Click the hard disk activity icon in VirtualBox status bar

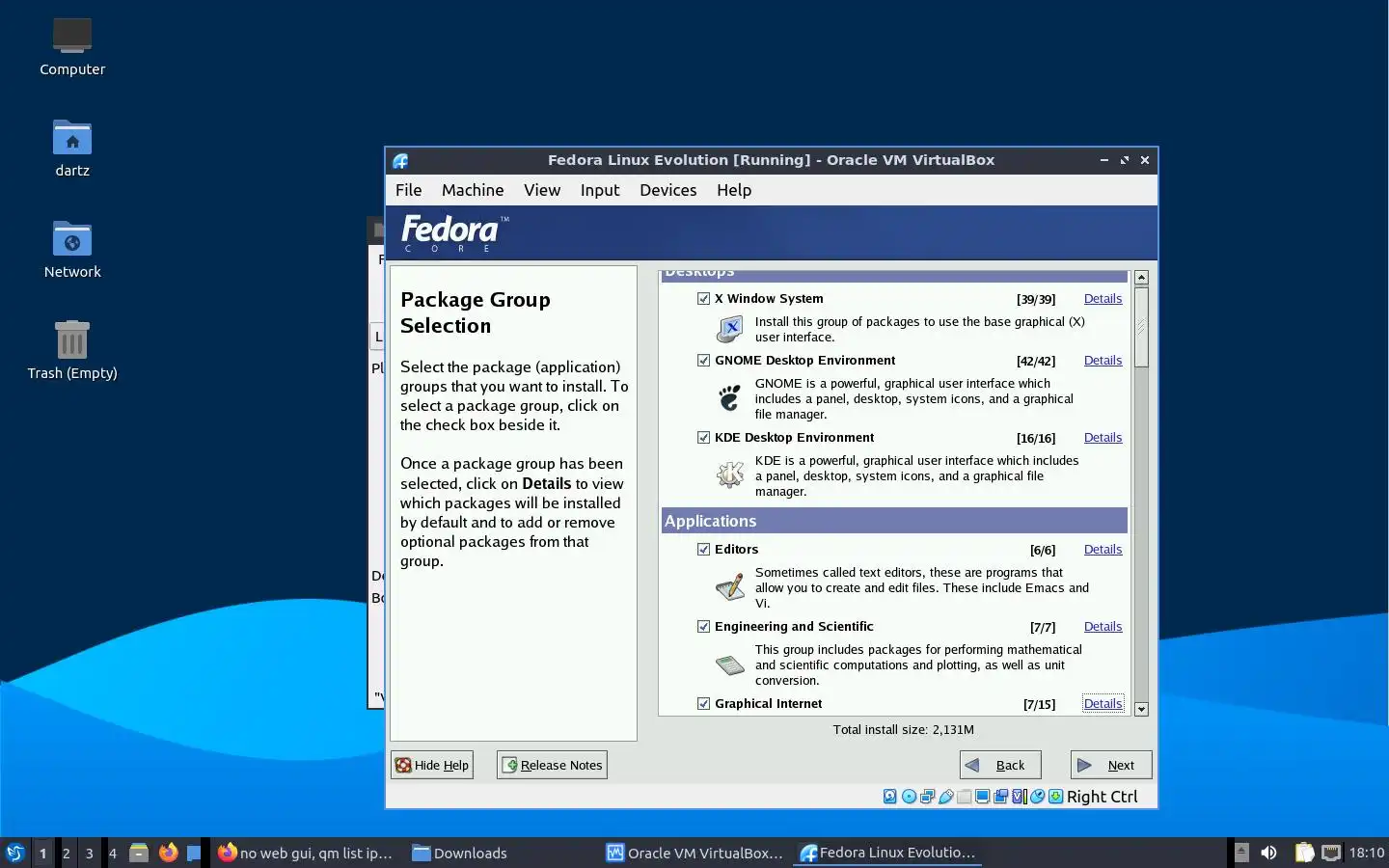(890, 797)
